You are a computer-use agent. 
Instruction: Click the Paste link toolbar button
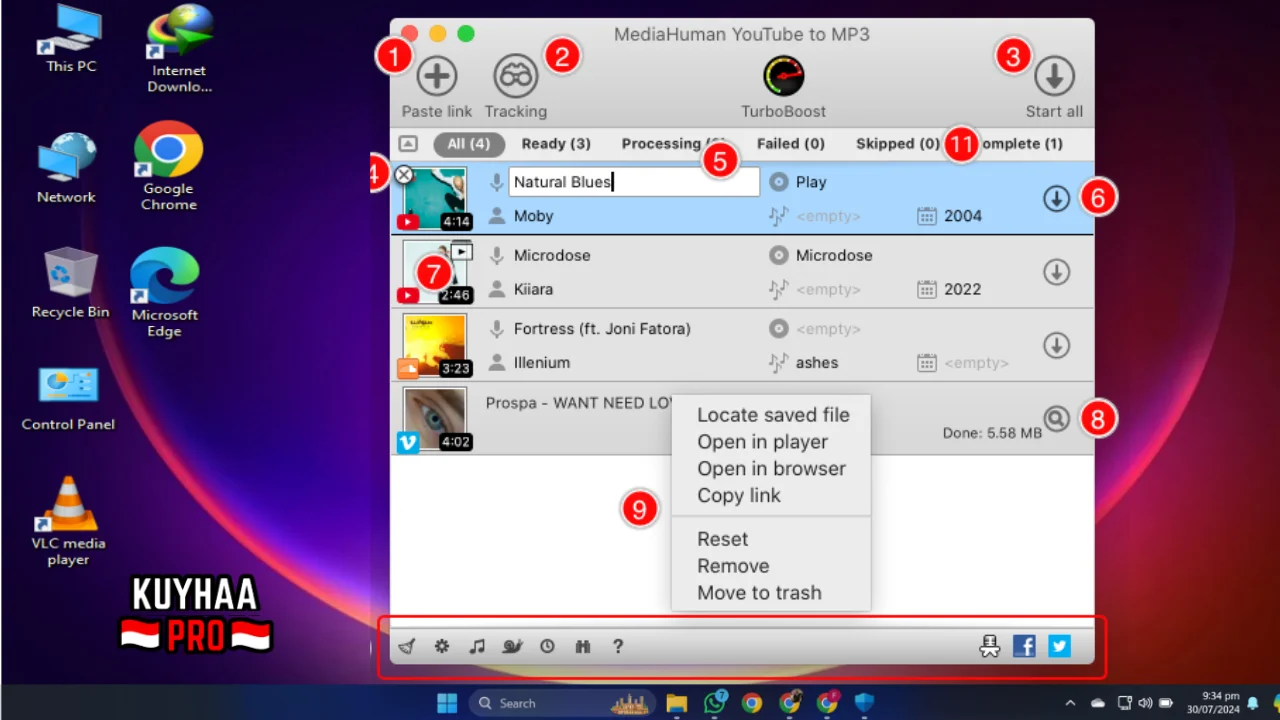pyautogui.click(x=437, y=88)
